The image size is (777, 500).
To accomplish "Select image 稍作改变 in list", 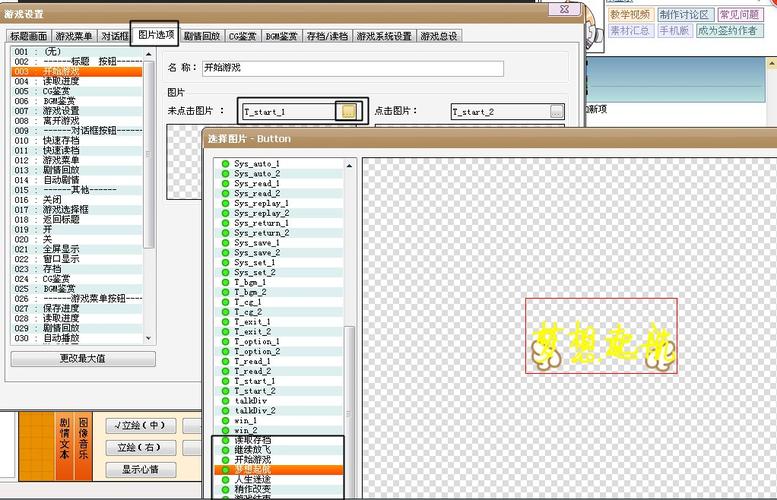I will (x=278, y=490).
